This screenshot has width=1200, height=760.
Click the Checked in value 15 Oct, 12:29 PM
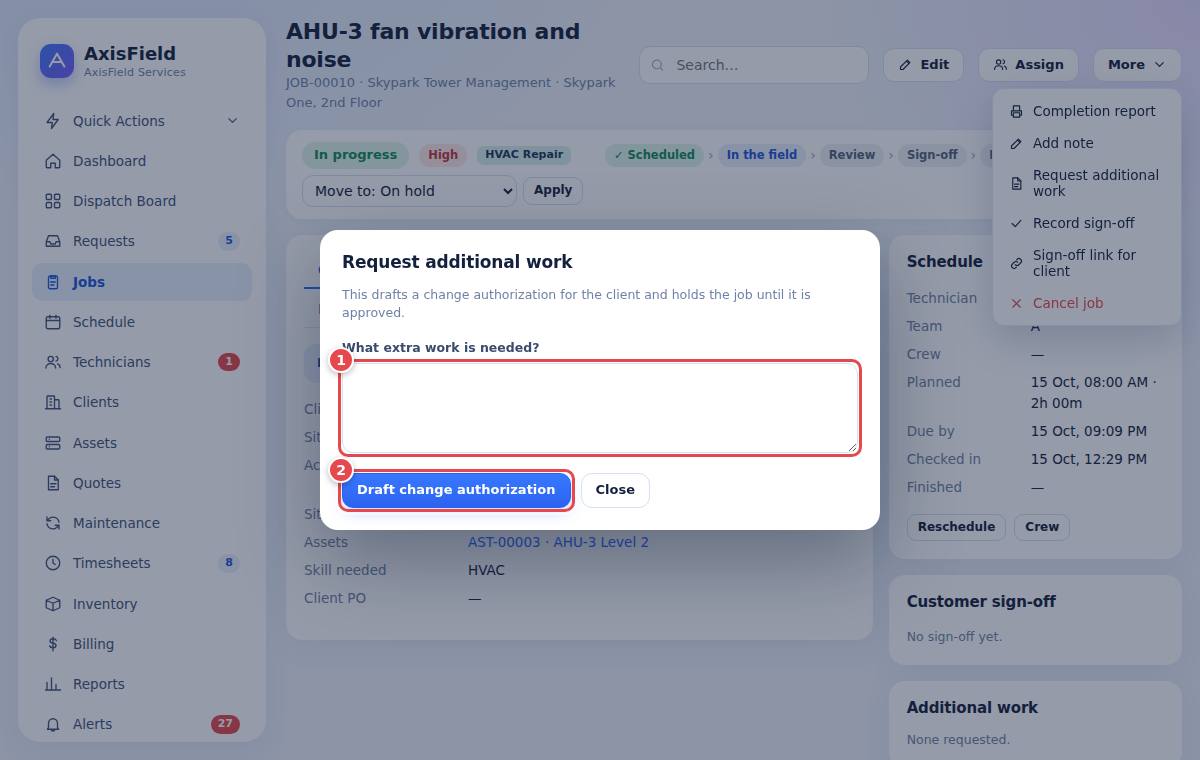1089,460
